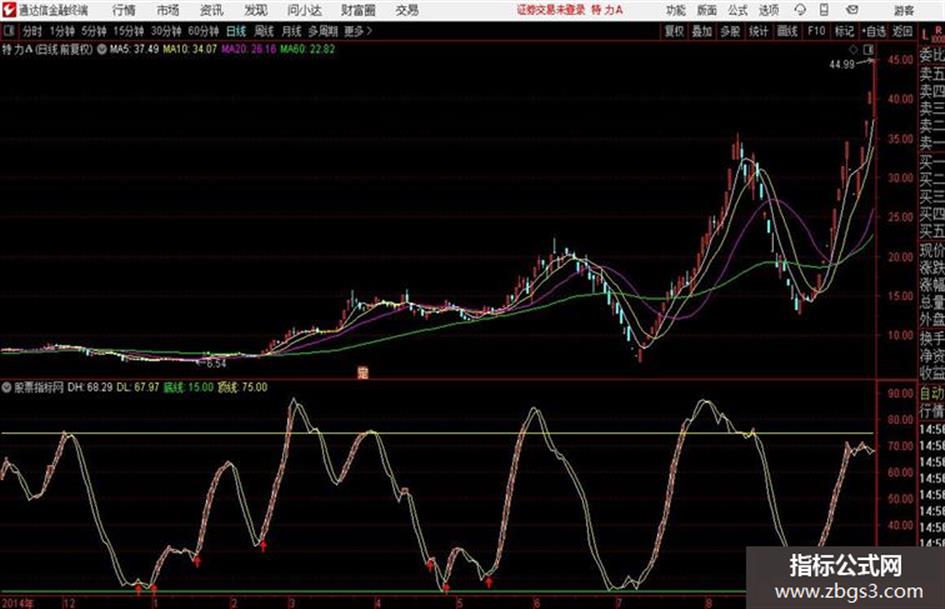Click the MA10: 34.07 indicator label
945x609 pixels.
click(190, 49)
